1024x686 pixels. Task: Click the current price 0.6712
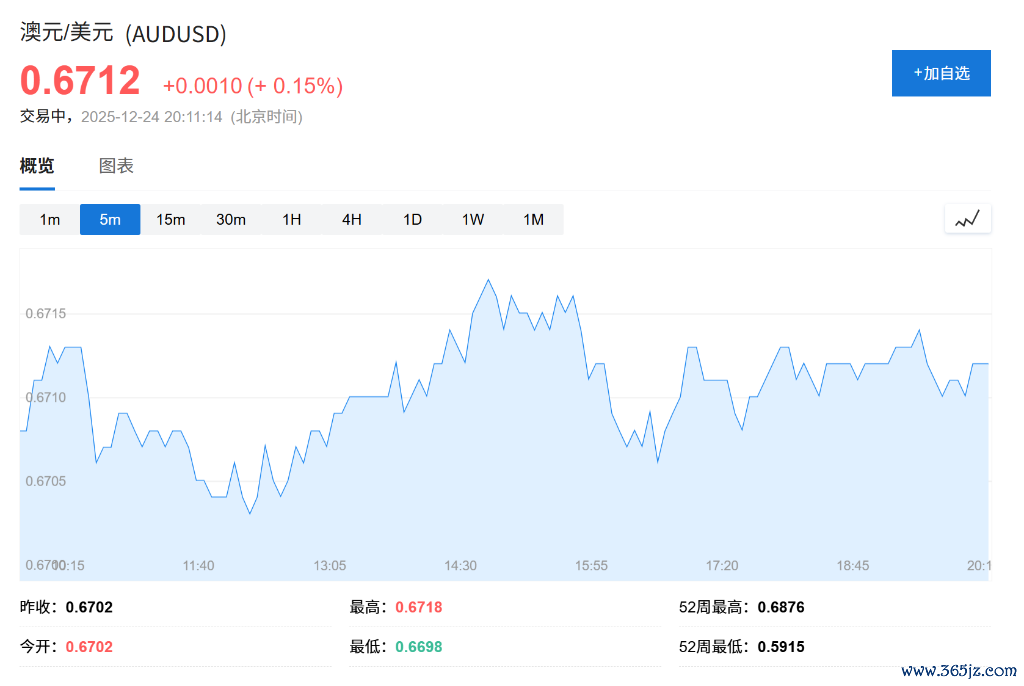(x=80, y=81)
